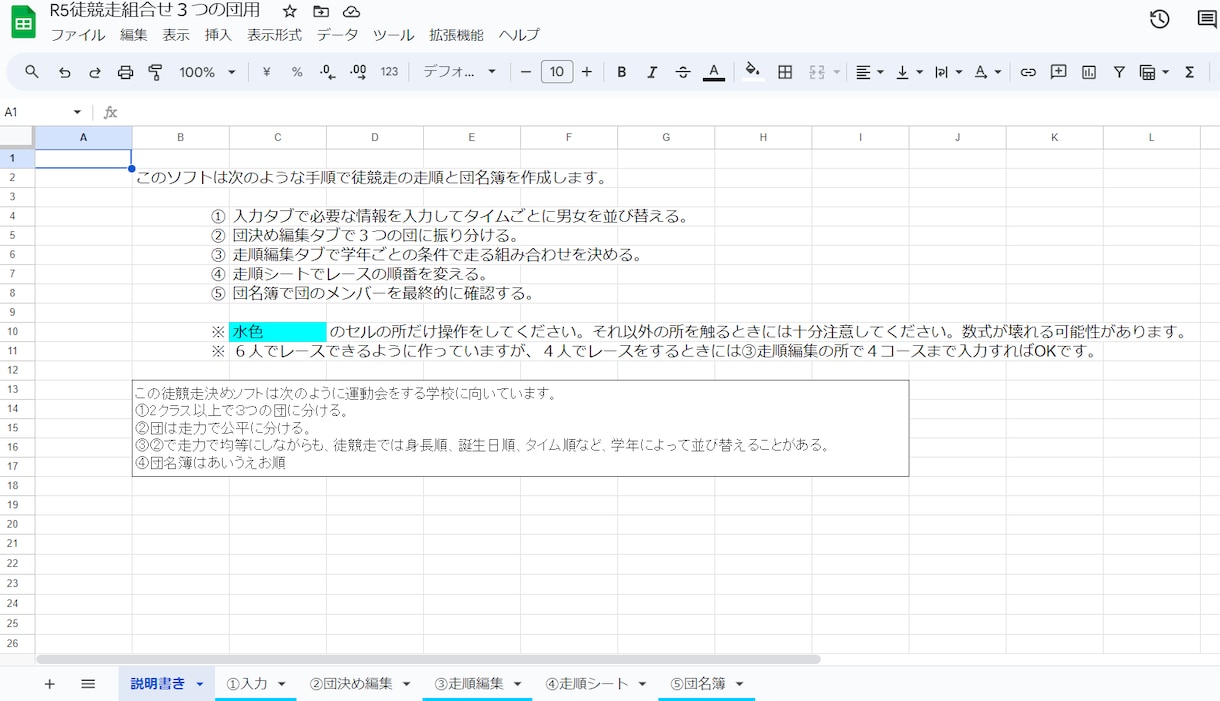This screenshot has width=1220, height=701.
Task: Open the ヘルプ menu
Action: pyautogui.click(x=519, y=35)
